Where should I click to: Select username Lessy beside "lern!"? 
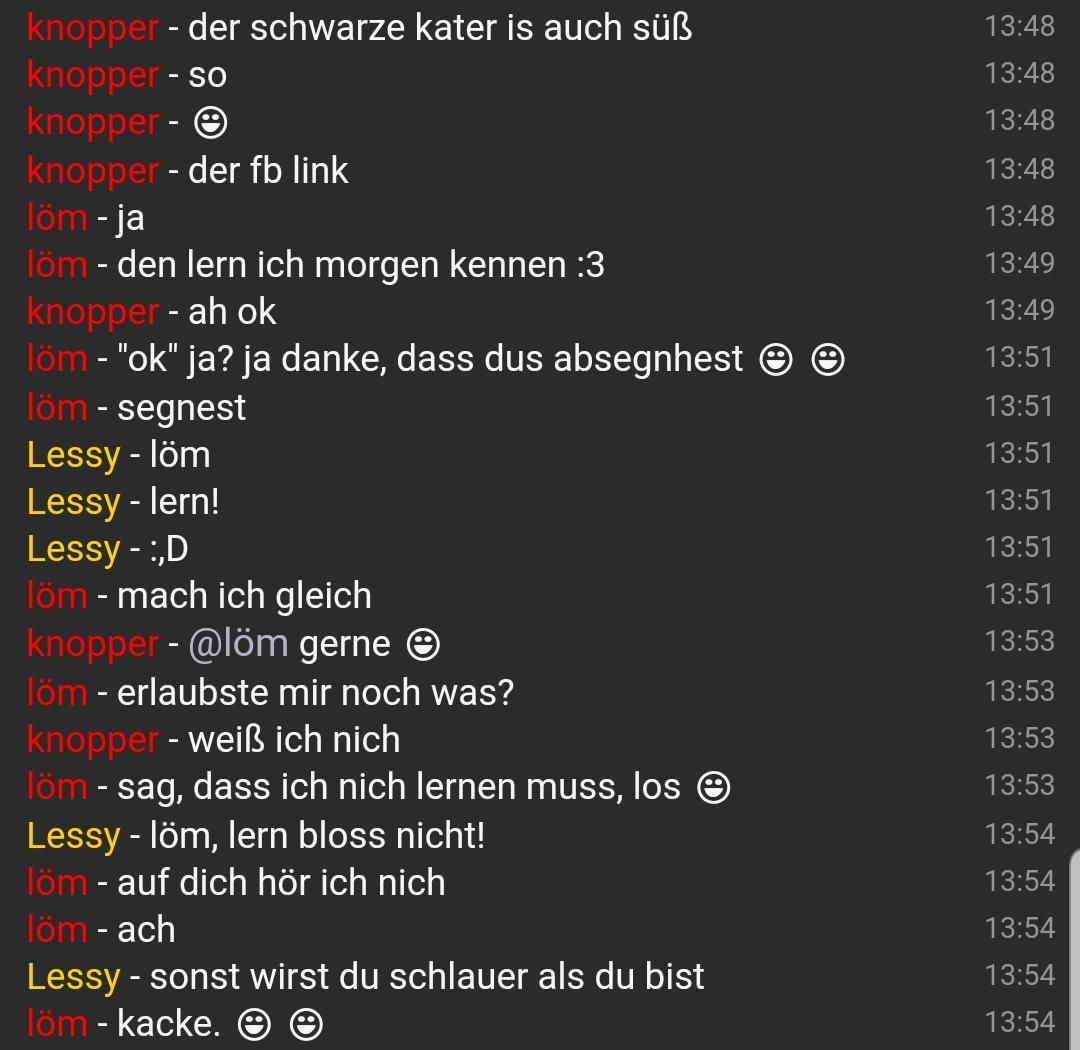pyautogui.click(x=74, y=502)
